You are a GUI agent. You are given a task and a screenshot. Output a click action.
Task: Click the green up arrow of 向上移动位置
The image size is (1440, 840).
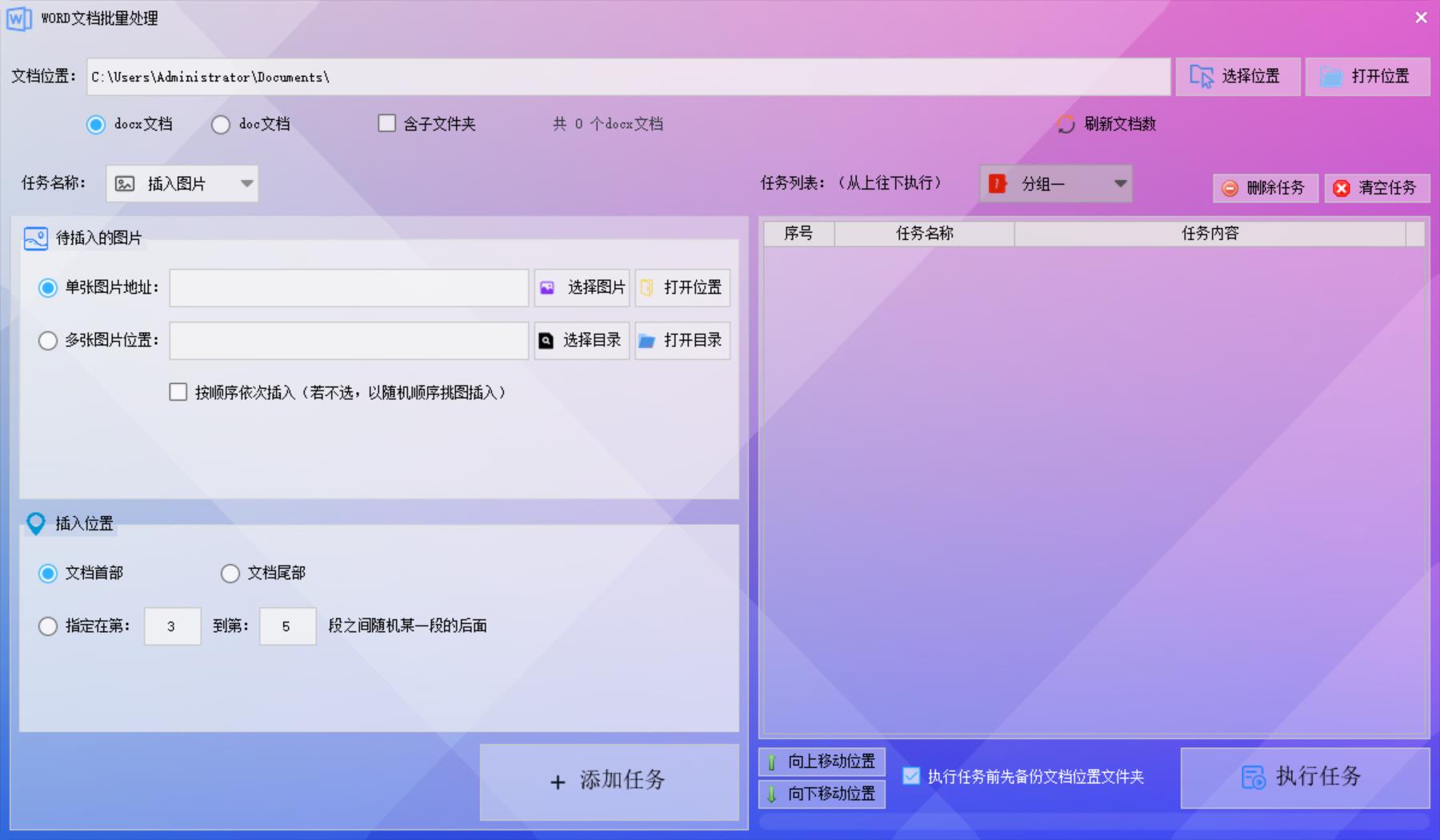(x=772, y=762)
